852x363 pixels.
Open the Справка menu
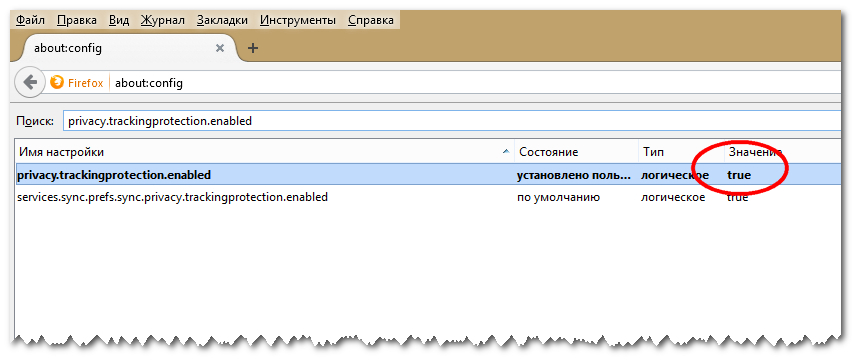(371, 21)
